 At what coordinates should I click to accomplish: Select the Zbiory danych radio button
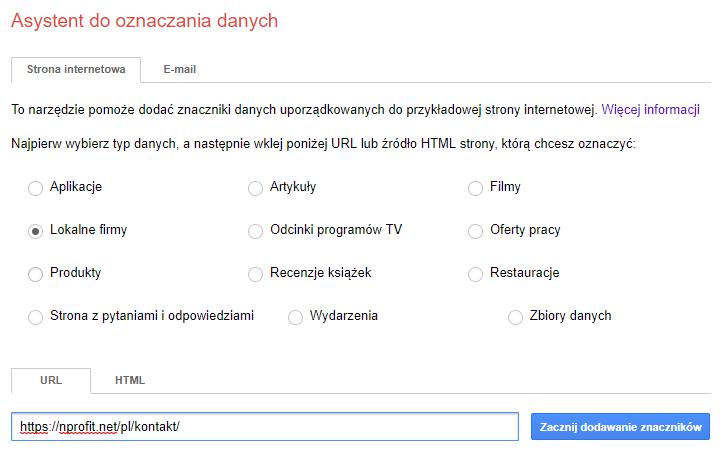[x=516, y=317]
